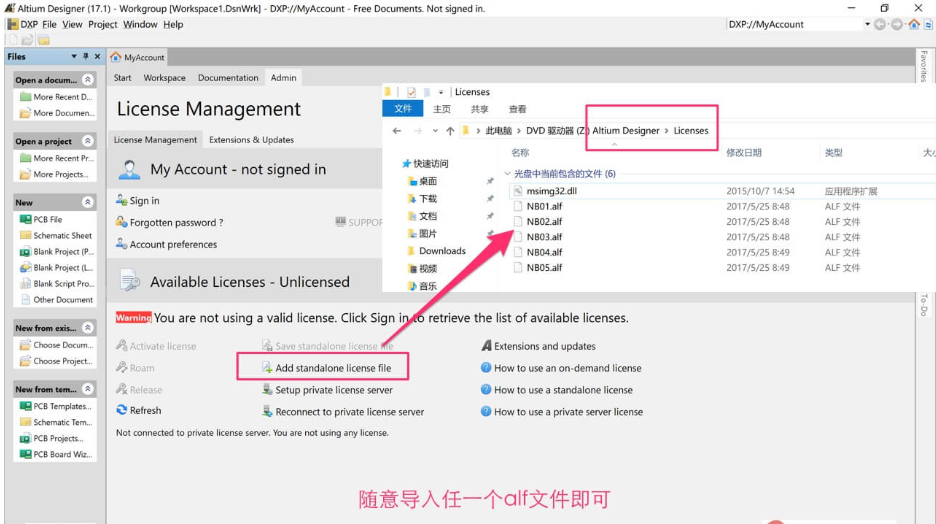Open the Help menu
Viewport: 936px width, 524px height.
click(x=173, y=24)
